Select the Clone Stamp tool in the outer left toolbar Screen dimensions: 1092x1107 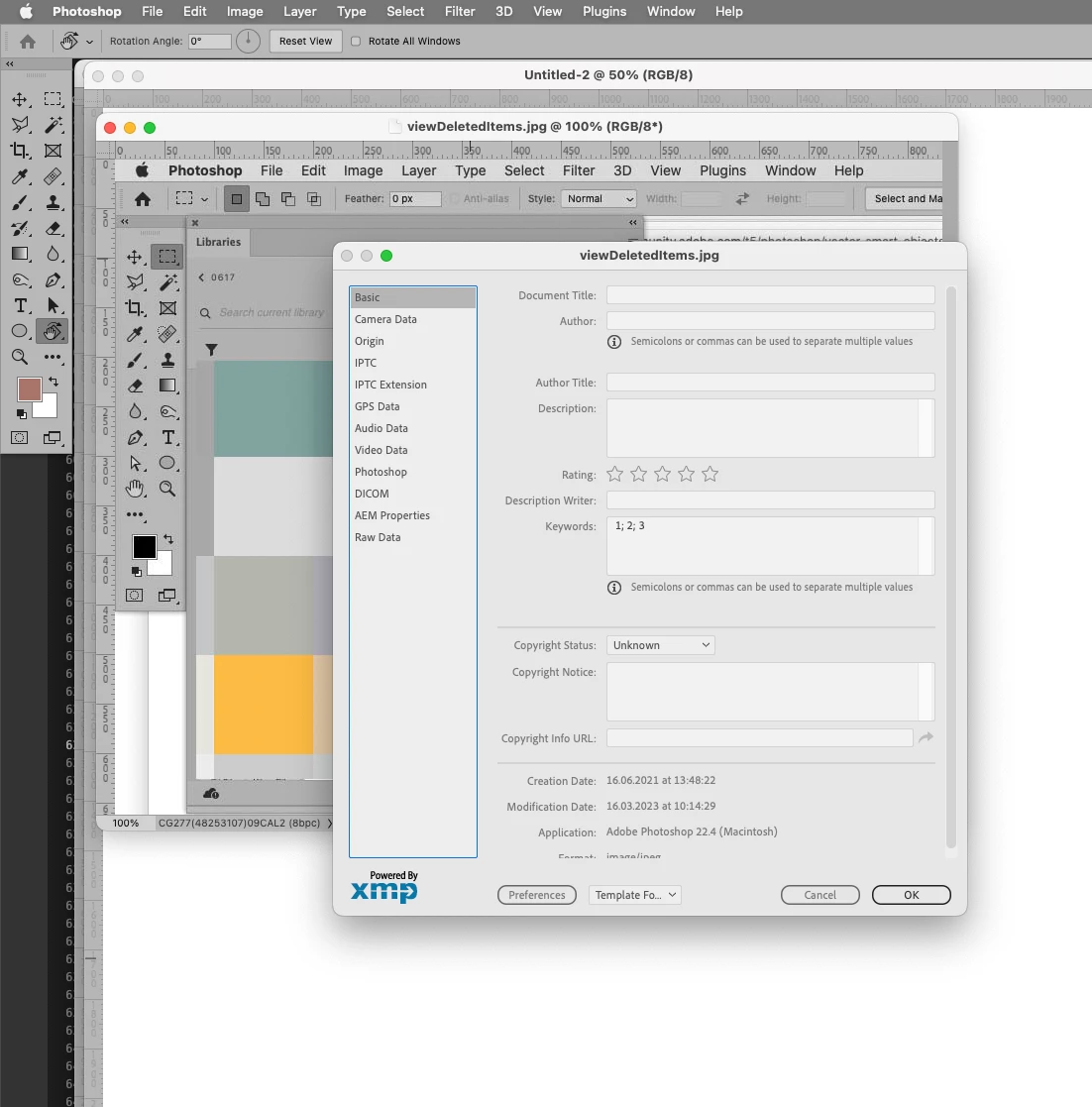pos(53,202)
